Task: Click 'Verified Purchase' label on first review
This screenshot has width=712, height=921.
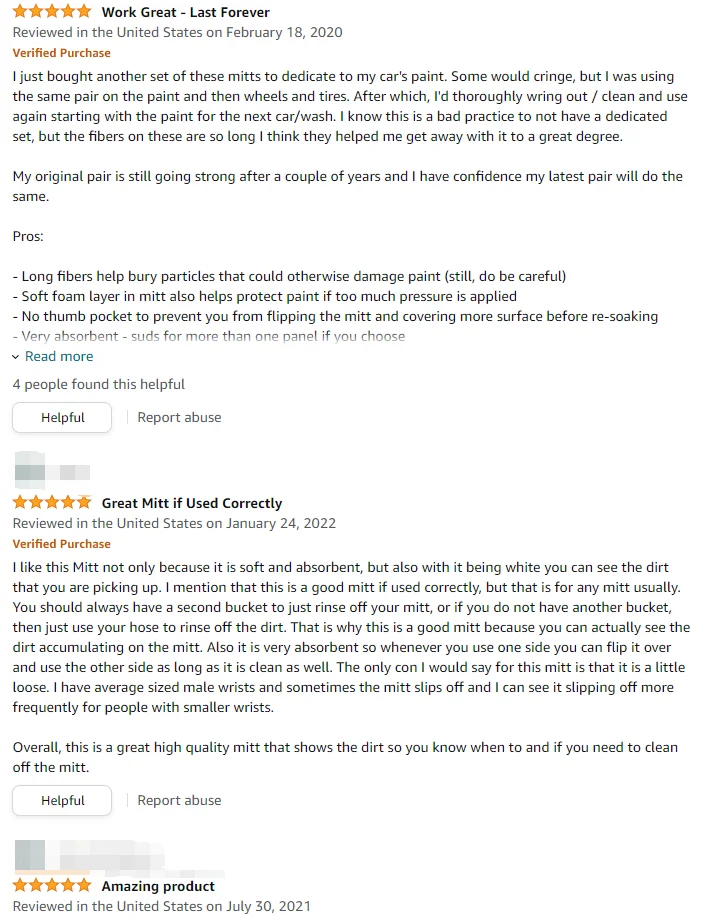Action: [62, 53]
